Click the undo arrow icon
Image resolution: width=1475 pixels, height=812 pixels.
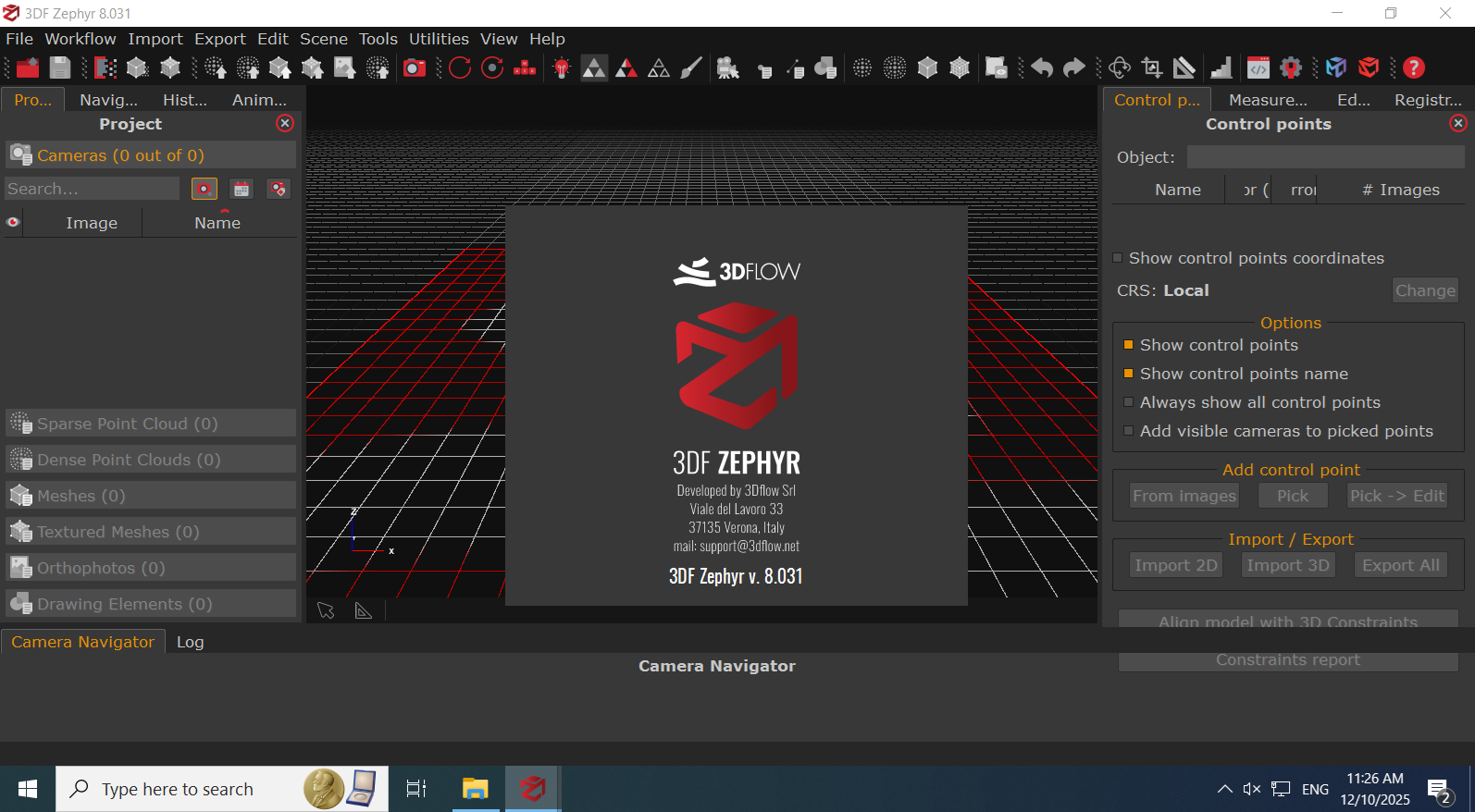coord(1042,68)
